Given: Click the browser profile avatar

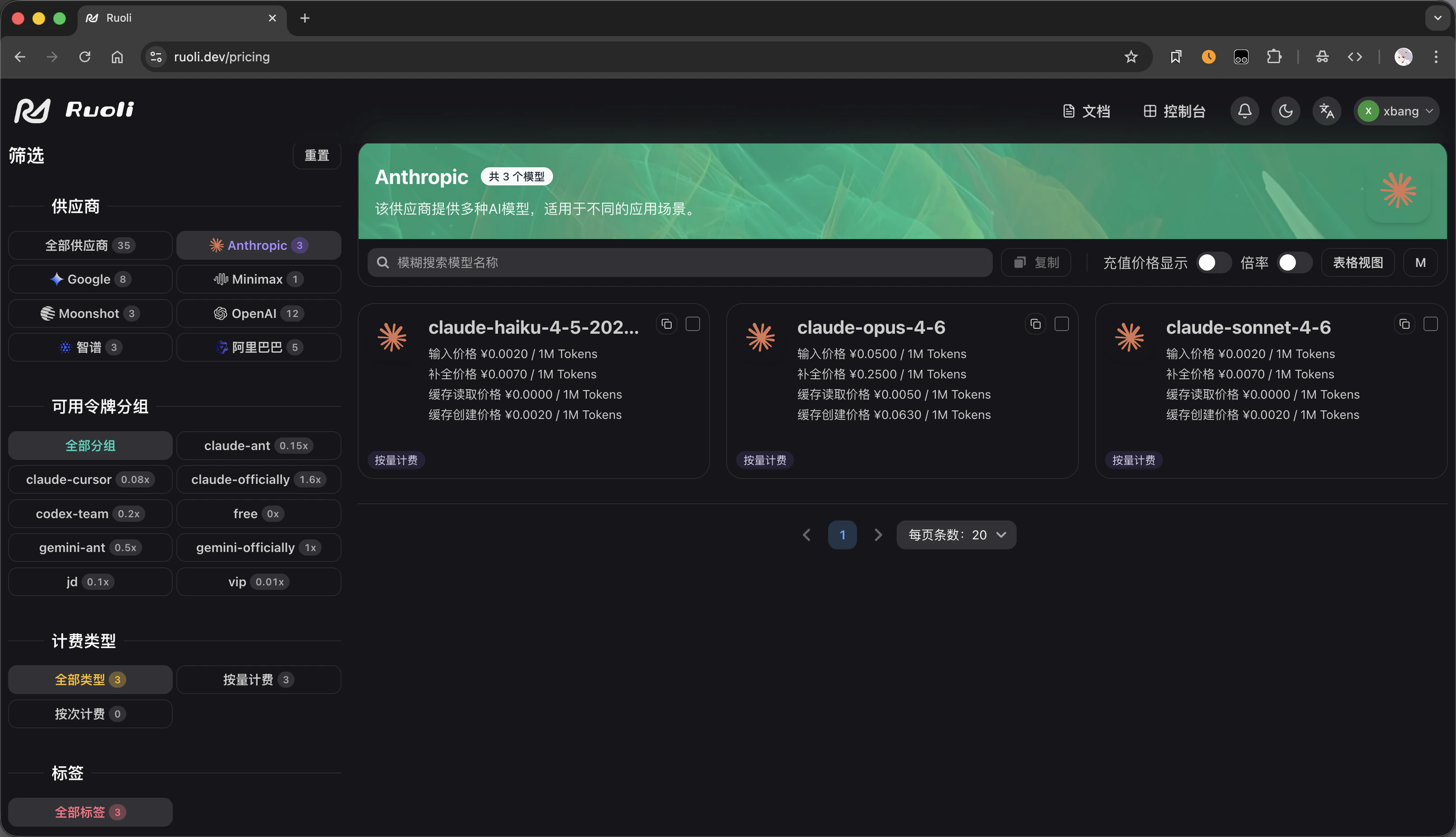Looking at the screenshot, I should point(1403,56).
